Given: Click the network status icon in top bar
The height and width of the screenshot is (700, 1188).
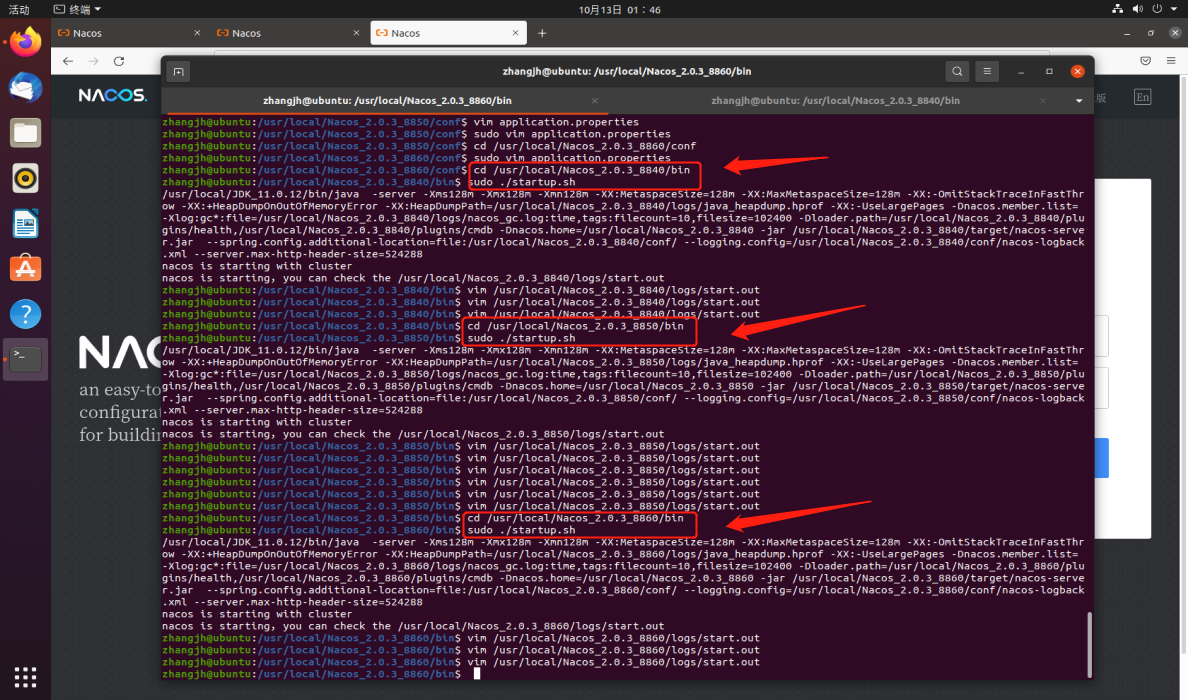Looking at the screenshot, I should [1118, 9].
